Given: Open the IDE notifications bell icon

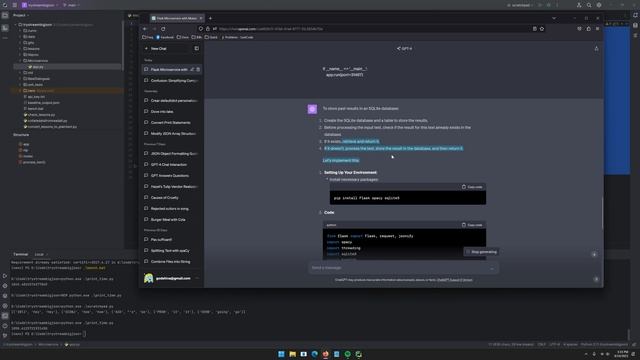Looking at the screenshot, I should (635, 15).
